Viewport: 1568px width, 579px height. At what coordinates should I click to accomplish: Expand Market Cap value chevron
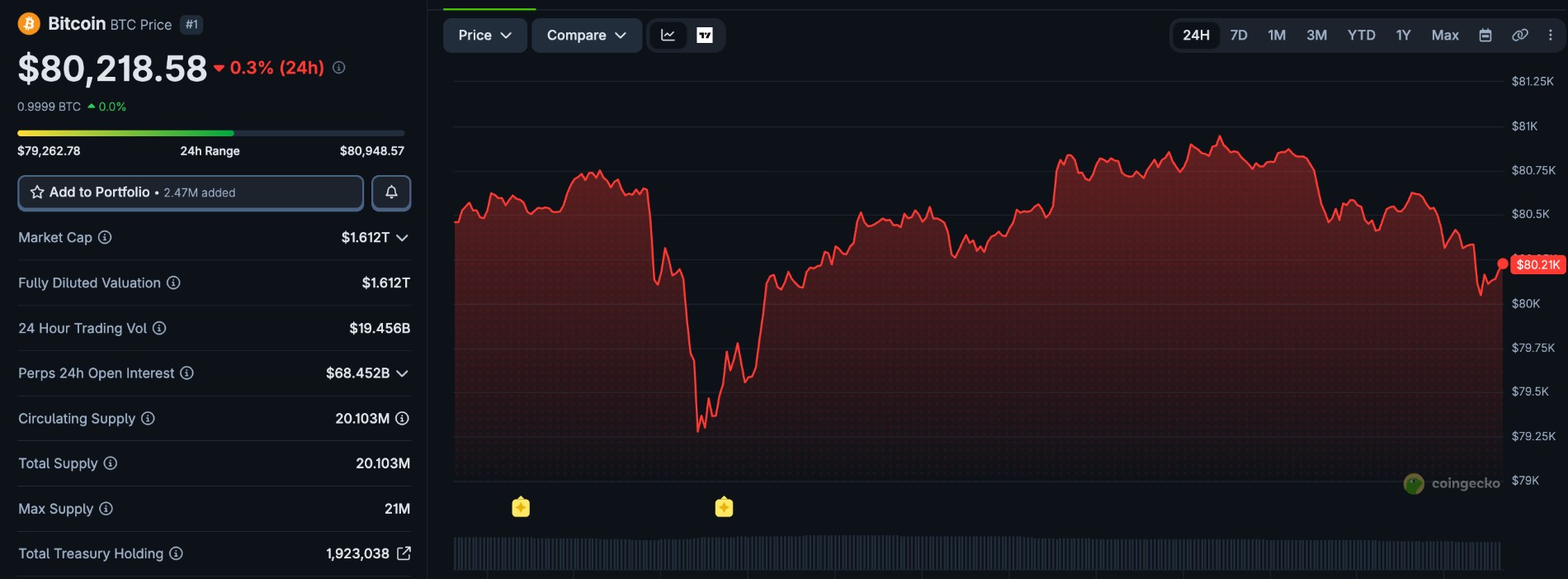point(403,238)
